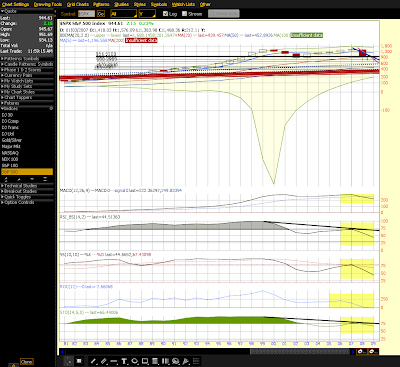The image size is (400, 367).
Task: Click the square box tool beside the pointer
Action: [x=79, y=361]
